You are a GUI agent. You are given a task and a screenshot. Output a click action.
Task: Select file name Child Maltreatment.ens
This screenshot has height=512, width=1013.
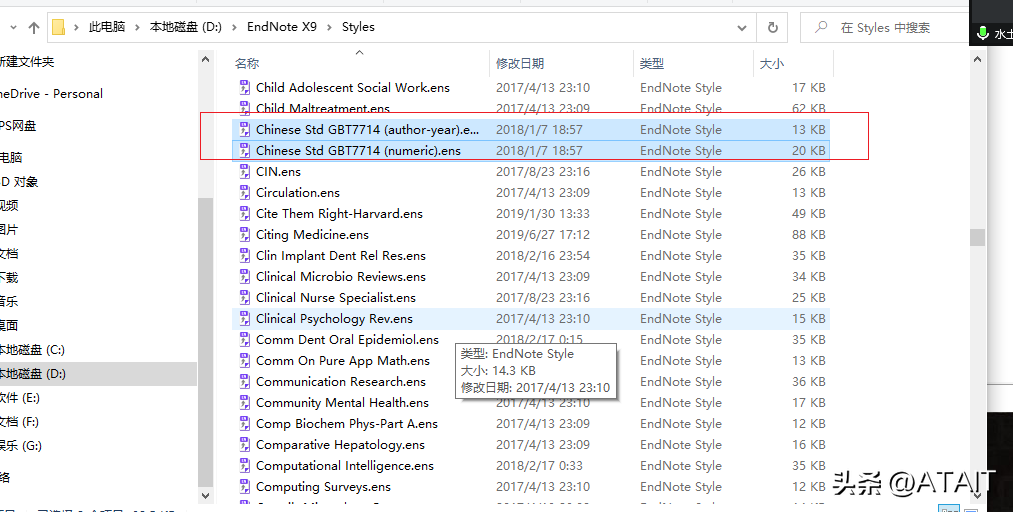322,108
